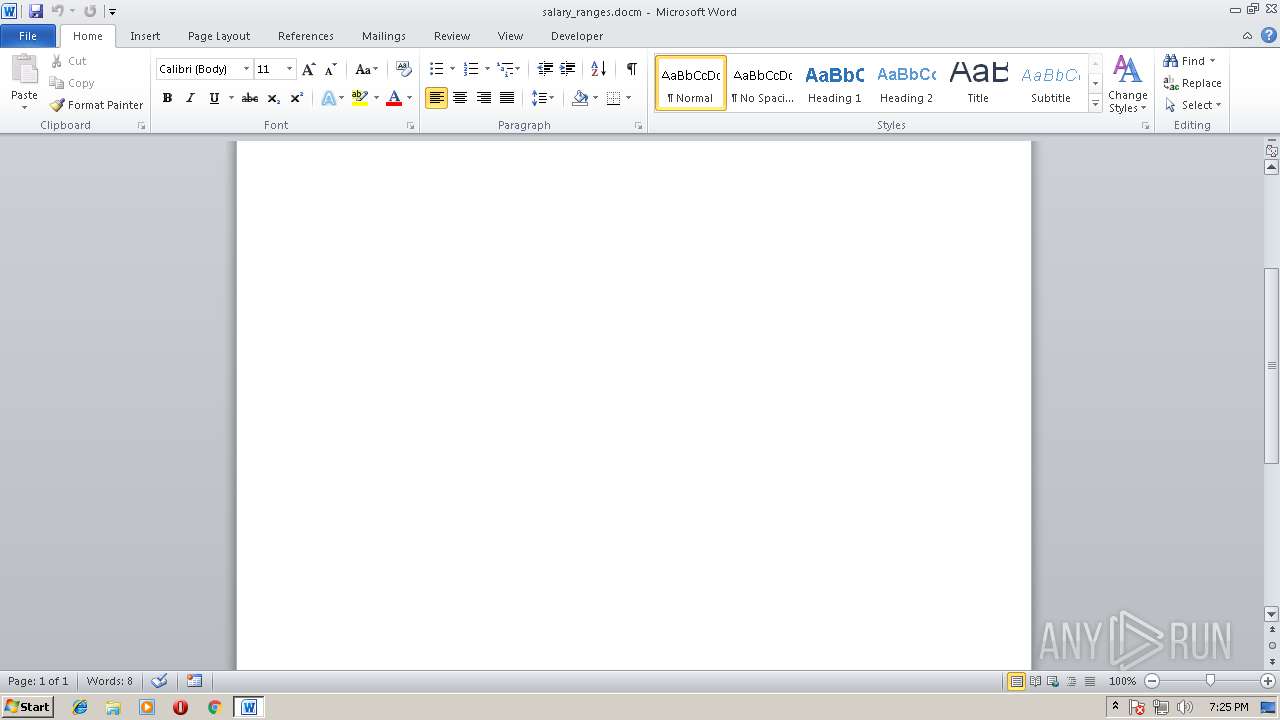This screenshot has width=1280, height=720.
Task: Click the Line Spacing icon
Action: [538, 98]
